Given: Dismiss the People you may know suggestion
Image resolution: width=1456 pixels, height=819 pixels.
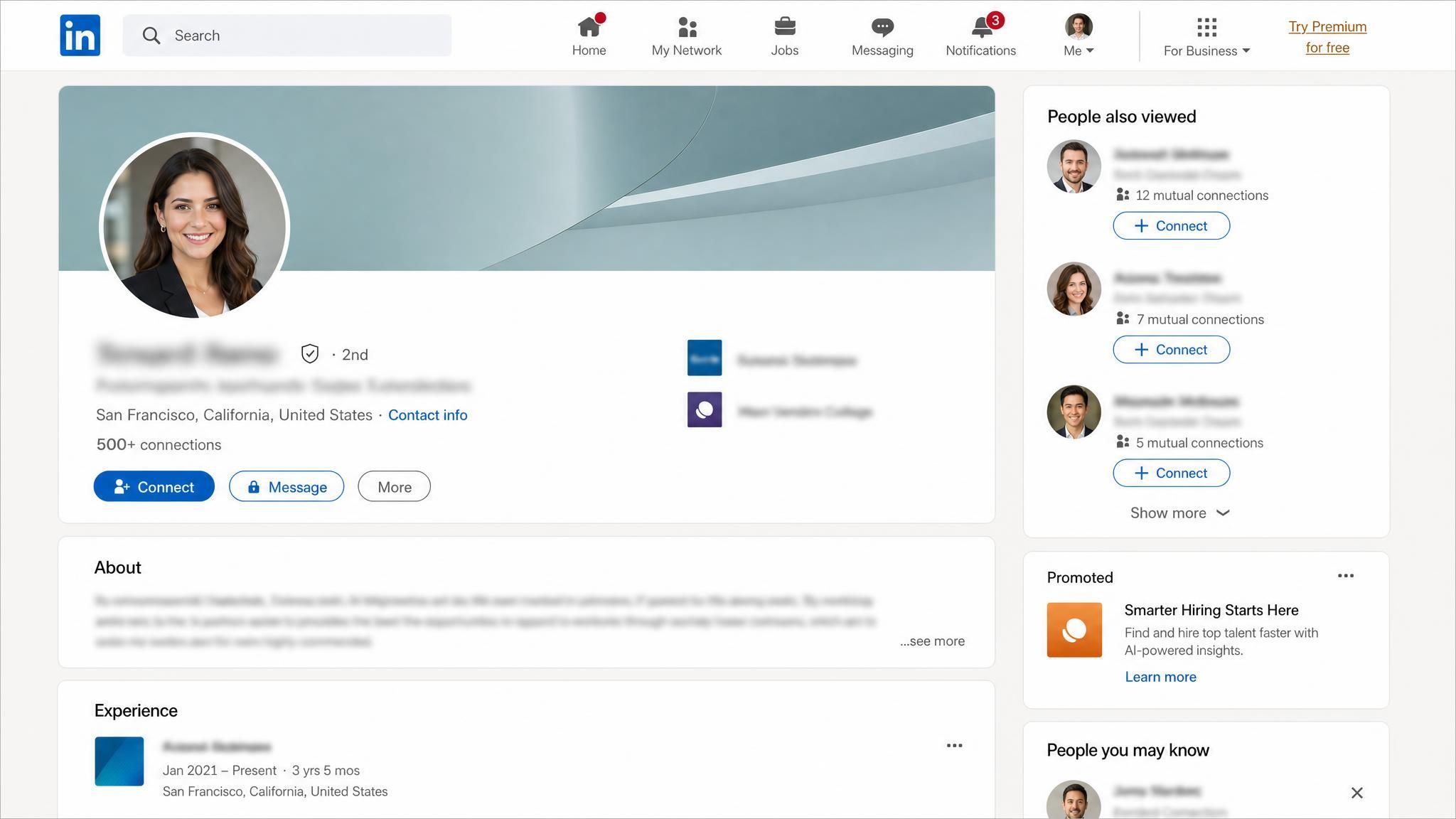Looking at the screenshot, I should (1356, 793).
